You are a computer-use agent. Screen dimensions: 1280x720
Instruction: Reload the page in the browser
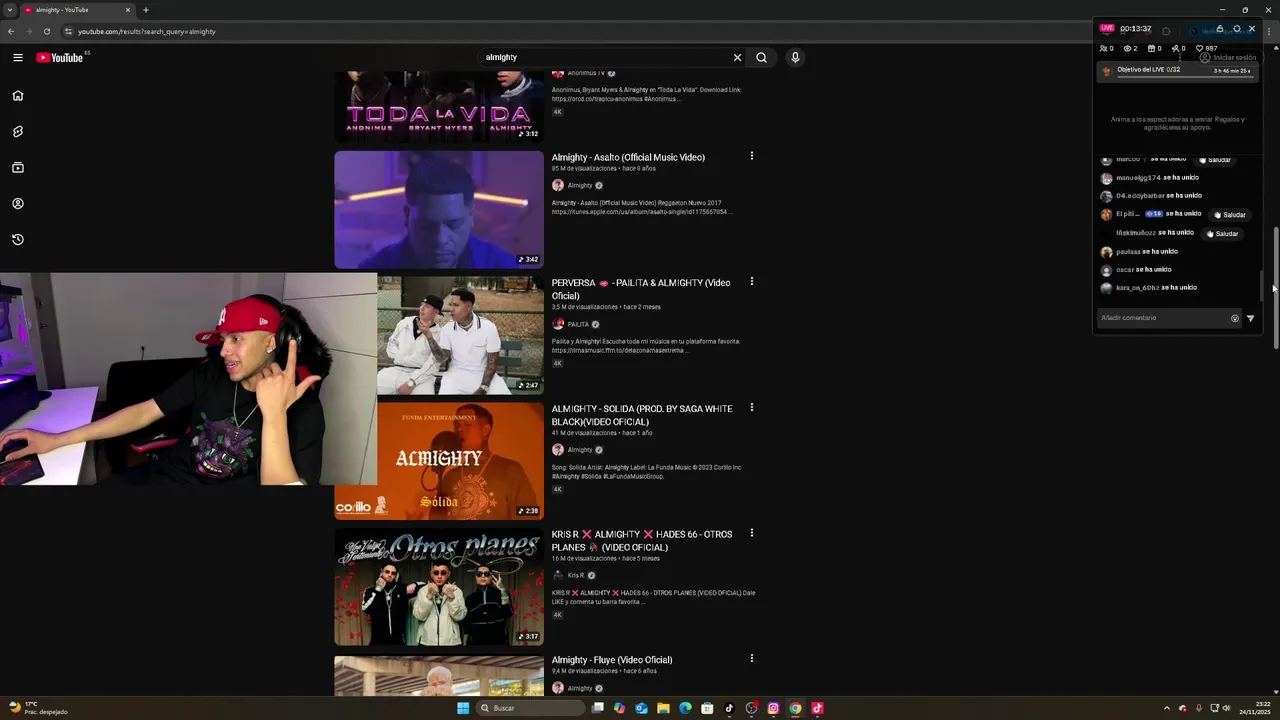pos(47,31)
